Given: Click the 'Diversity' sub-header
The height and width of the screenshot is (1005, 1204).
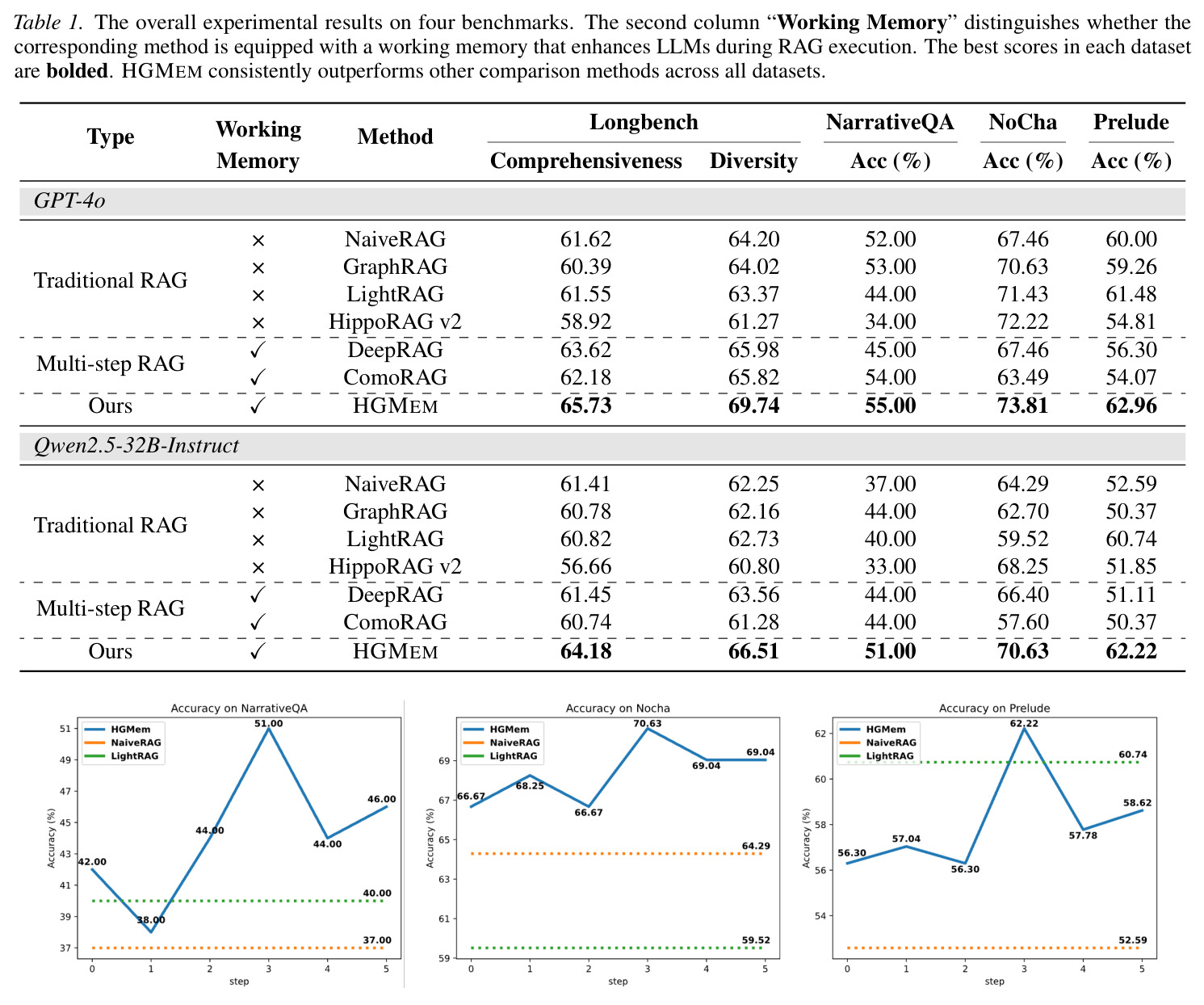Looking at the screenshot, I should (x=753, y=162).
